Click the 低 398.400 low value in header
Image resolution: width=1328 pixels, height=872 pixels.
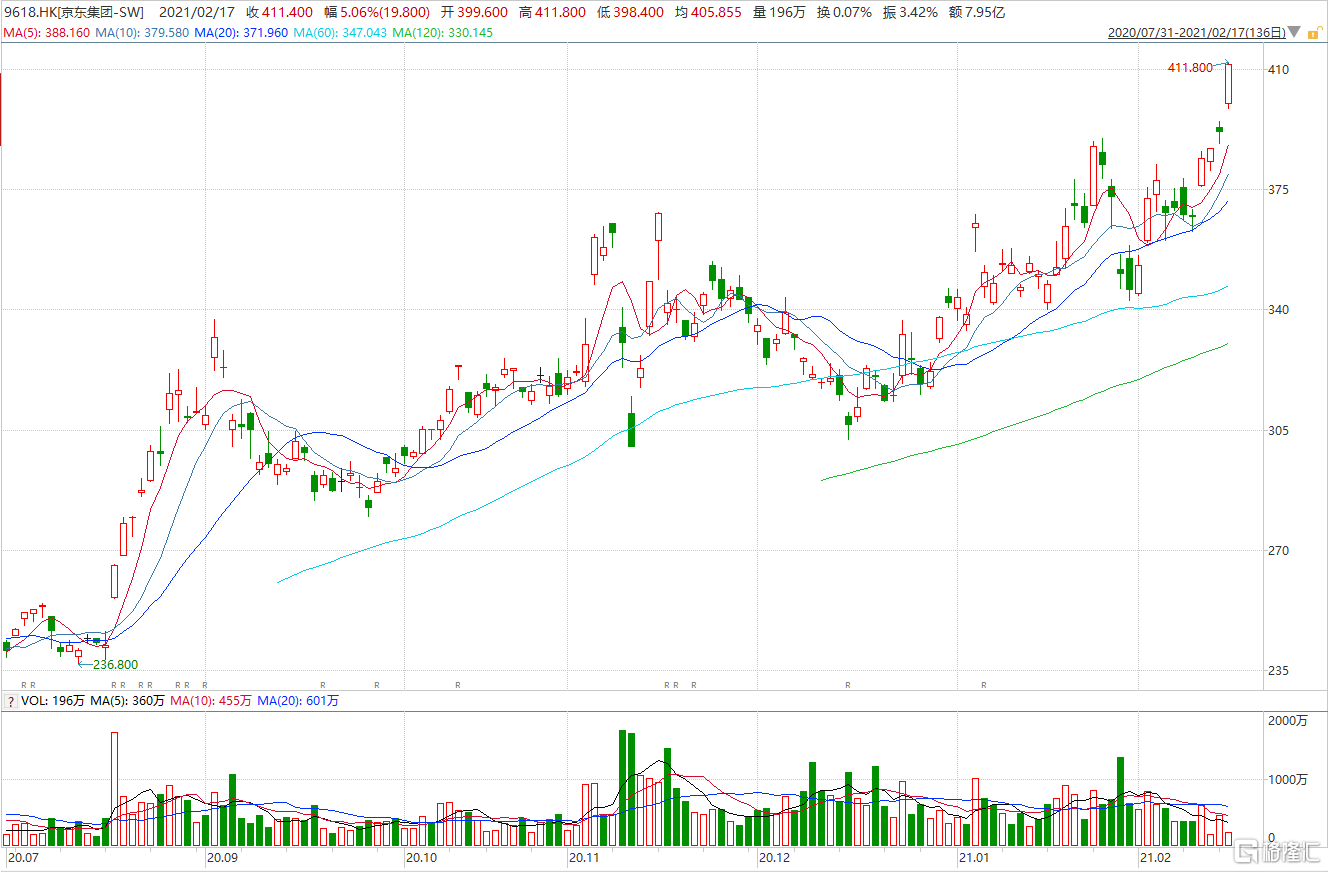point(630,12)
